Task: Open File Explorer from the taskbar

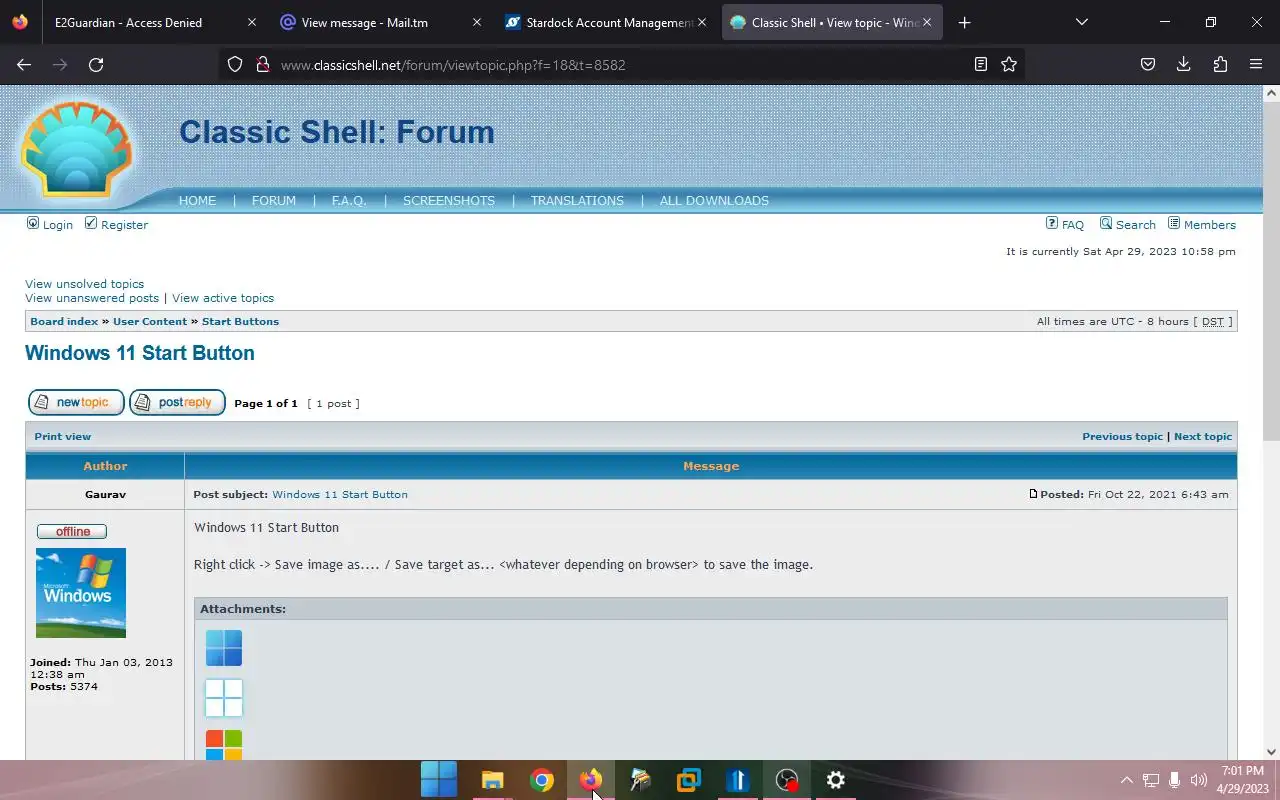Action: (492, 780)
